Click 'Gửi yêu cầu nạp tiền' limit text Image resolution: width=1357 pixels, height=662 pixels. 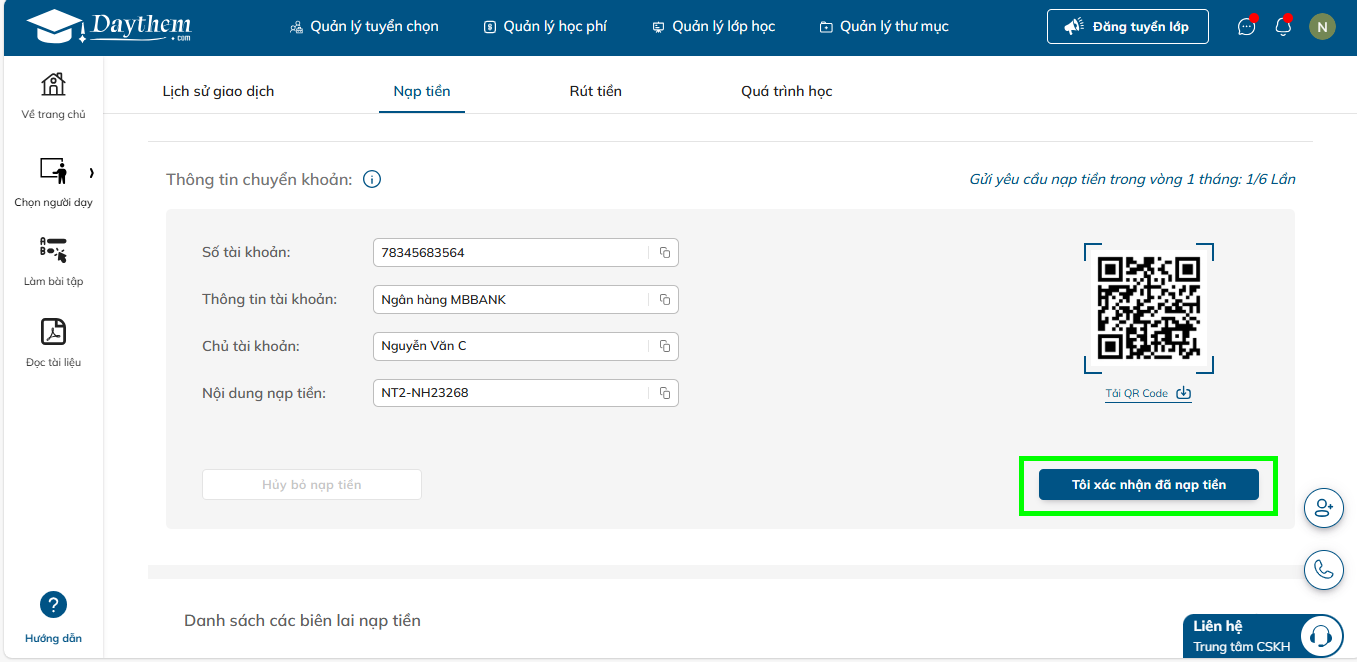point(1132,180)
